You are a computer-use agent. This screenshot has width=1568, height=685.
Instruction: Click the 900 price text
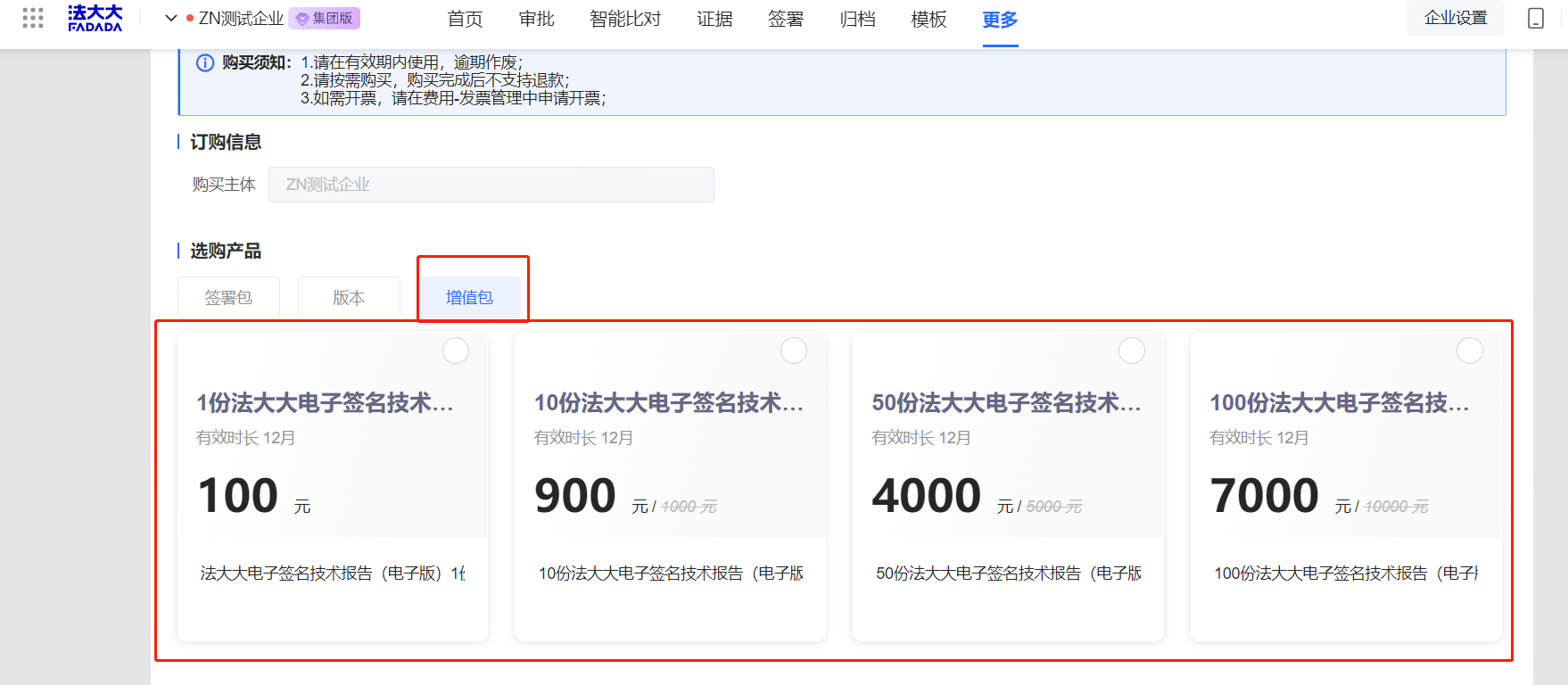[x=575, y=496]
